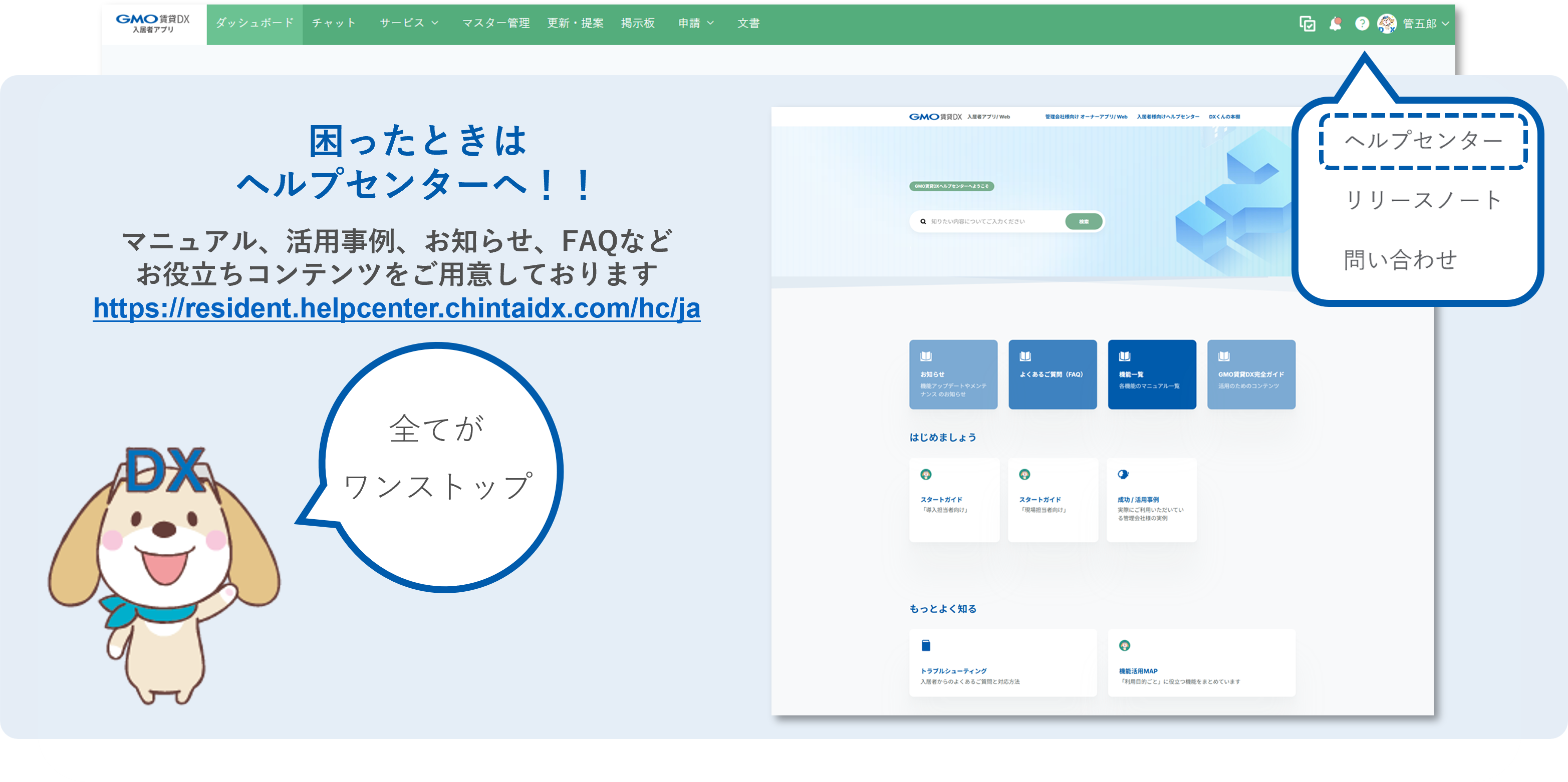Image resolution: width=1568 pixels, height=782 pixels.
Task: Click the search magnifier icon in the help center
Action: click(x=923, y=221)
